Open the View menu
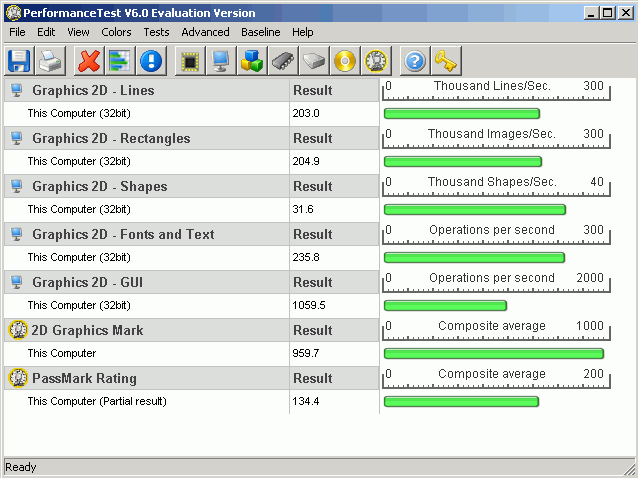 (78, 32)
